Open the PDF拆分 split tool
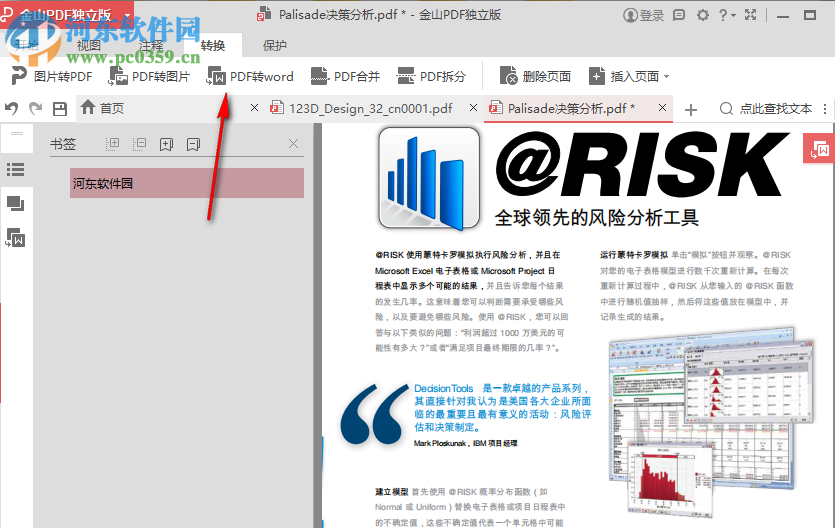Screen dimensions: 835x528 (431, 77)
